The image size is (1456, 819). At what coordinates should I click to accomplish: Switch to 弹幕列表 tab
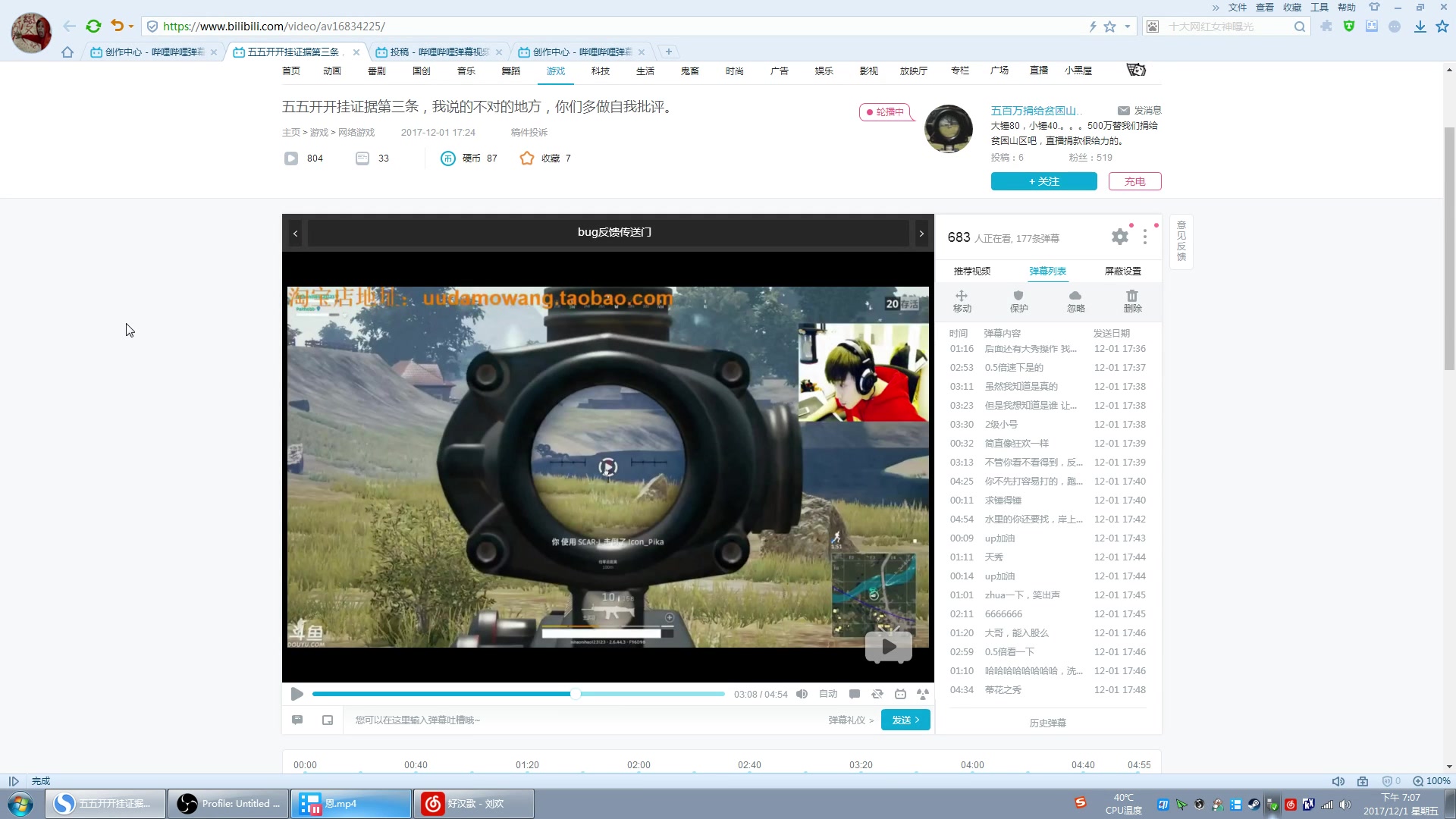click(1048, 271)
